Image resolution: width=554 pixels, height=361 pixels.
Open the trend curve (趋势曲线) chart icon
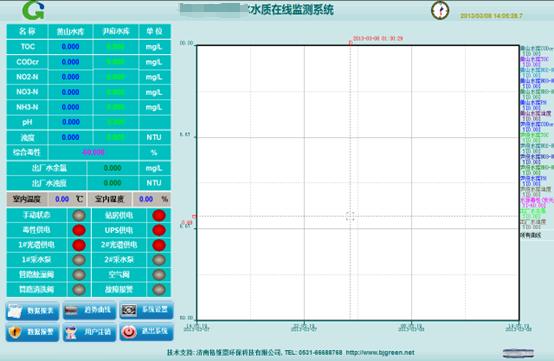pyautogui.click(x=71, y=310)
